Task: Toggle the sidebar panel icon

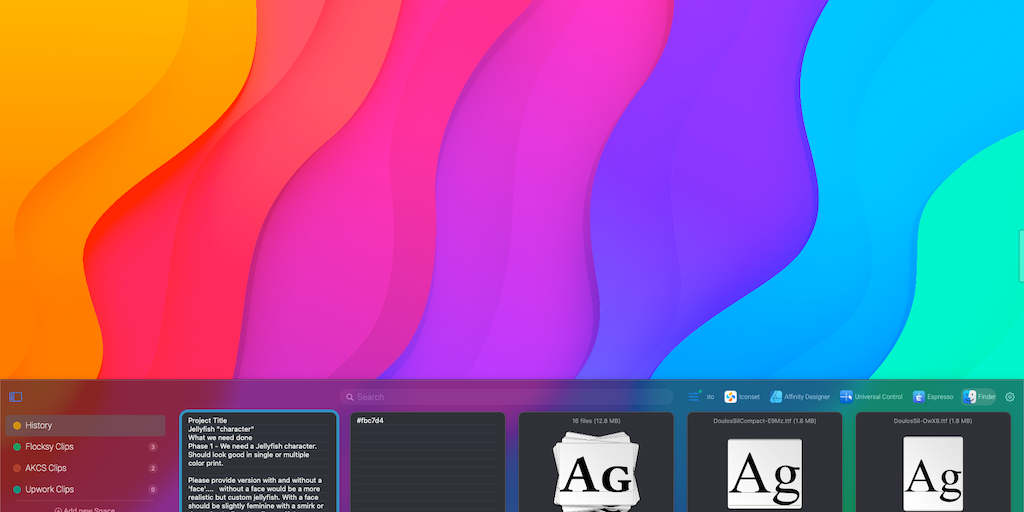Action: click(x=16, y=396)
